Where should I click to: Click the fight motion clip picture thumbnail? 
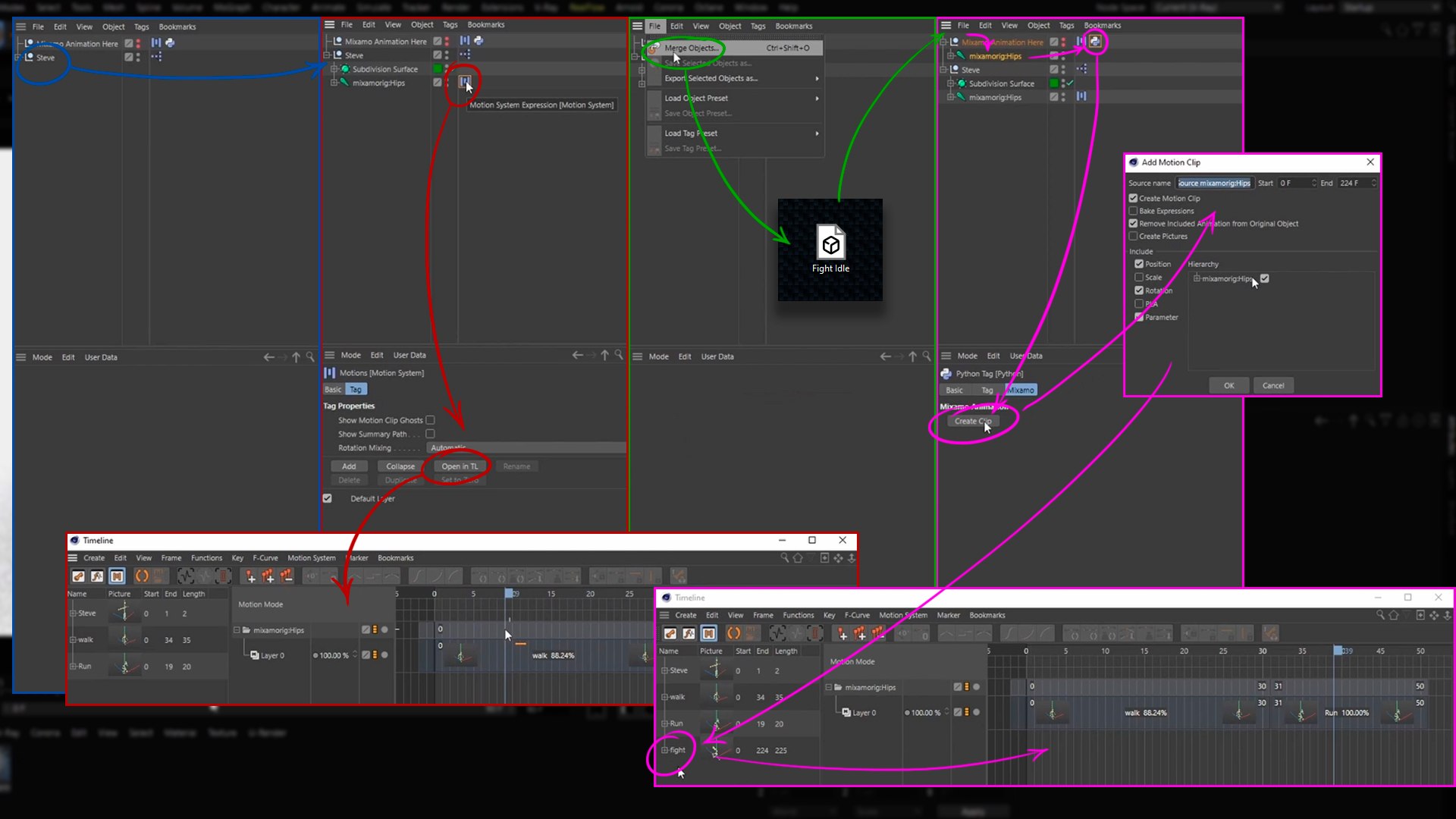(x=715, y=751)
